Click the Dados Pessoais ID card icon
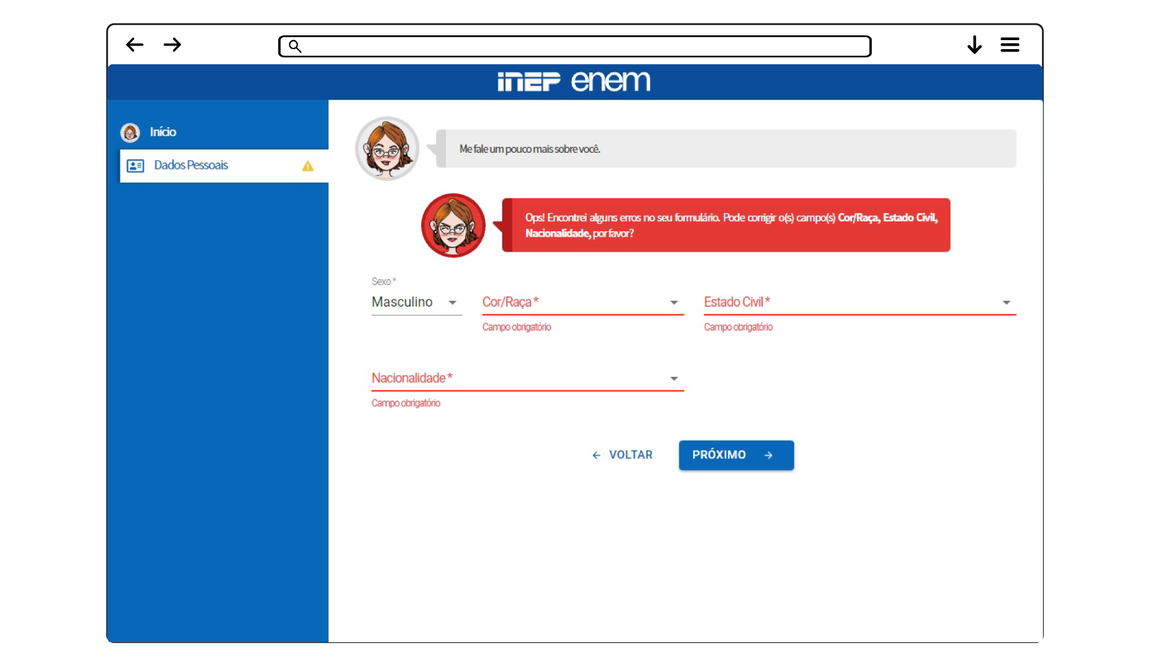Viewport: 1150px width, 668px height. click(x=136, y=166)
